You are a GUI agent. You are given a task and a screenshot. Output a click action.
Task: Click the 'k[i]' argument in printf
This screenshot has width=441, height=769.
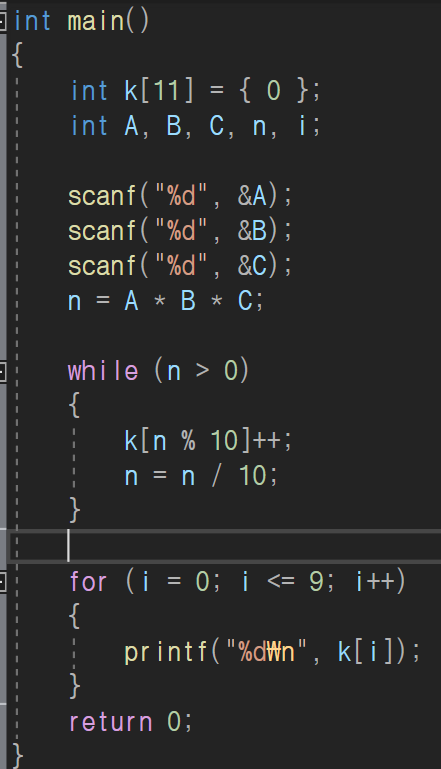point(365,652)
